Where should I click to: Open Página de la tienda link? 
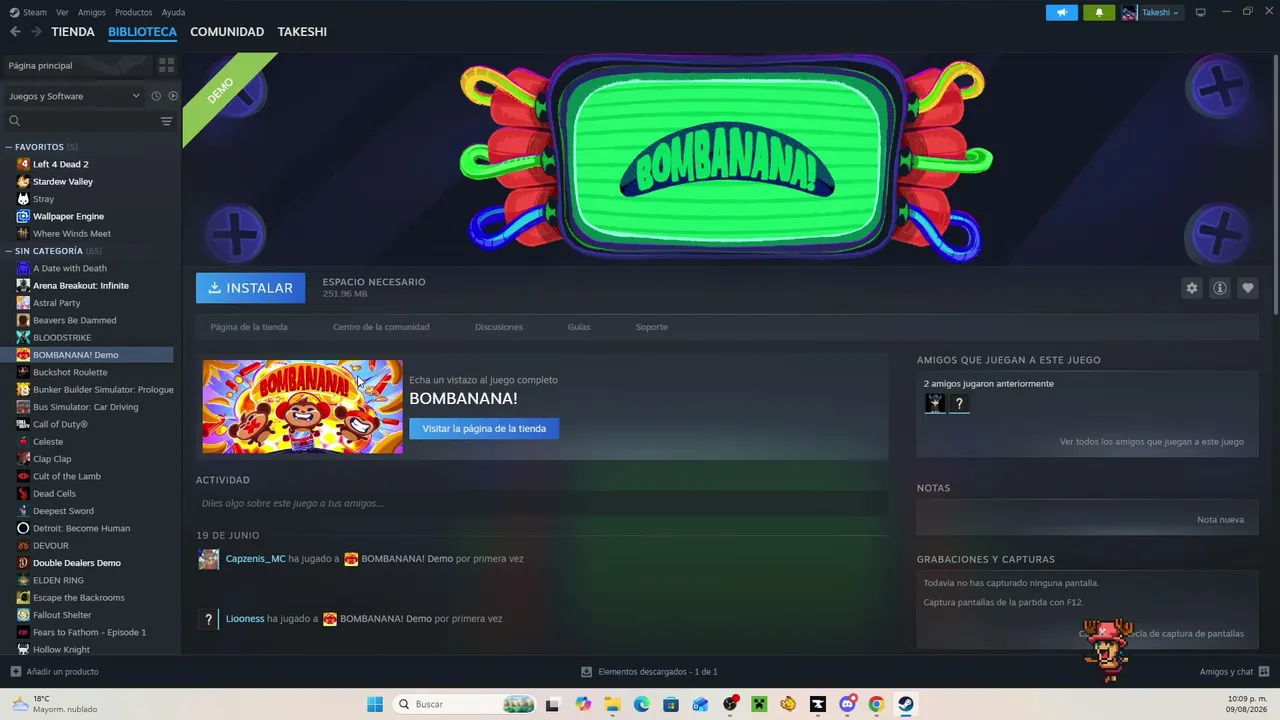tap(249, 327)
